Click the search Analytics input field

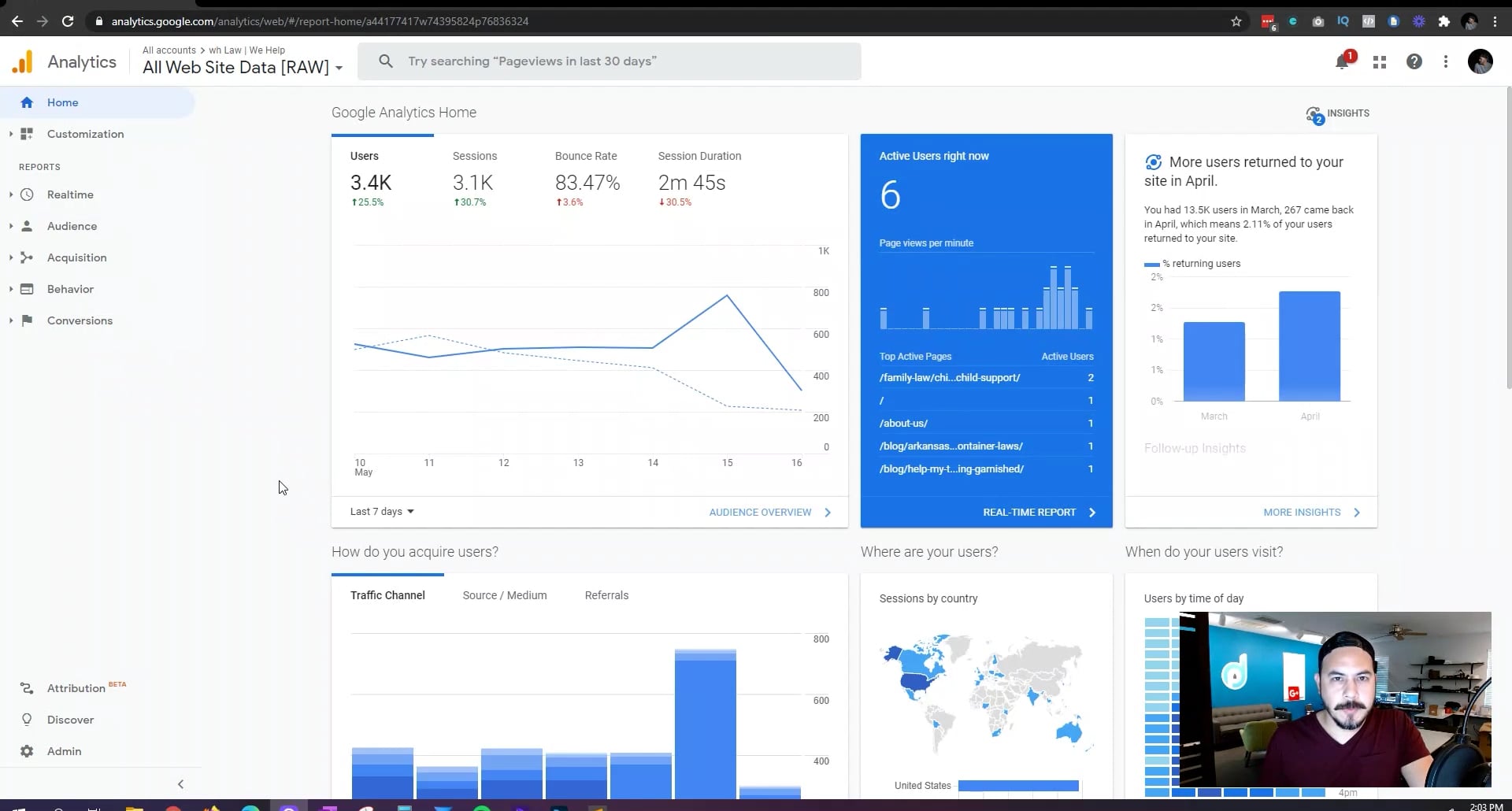click(610, 61)
